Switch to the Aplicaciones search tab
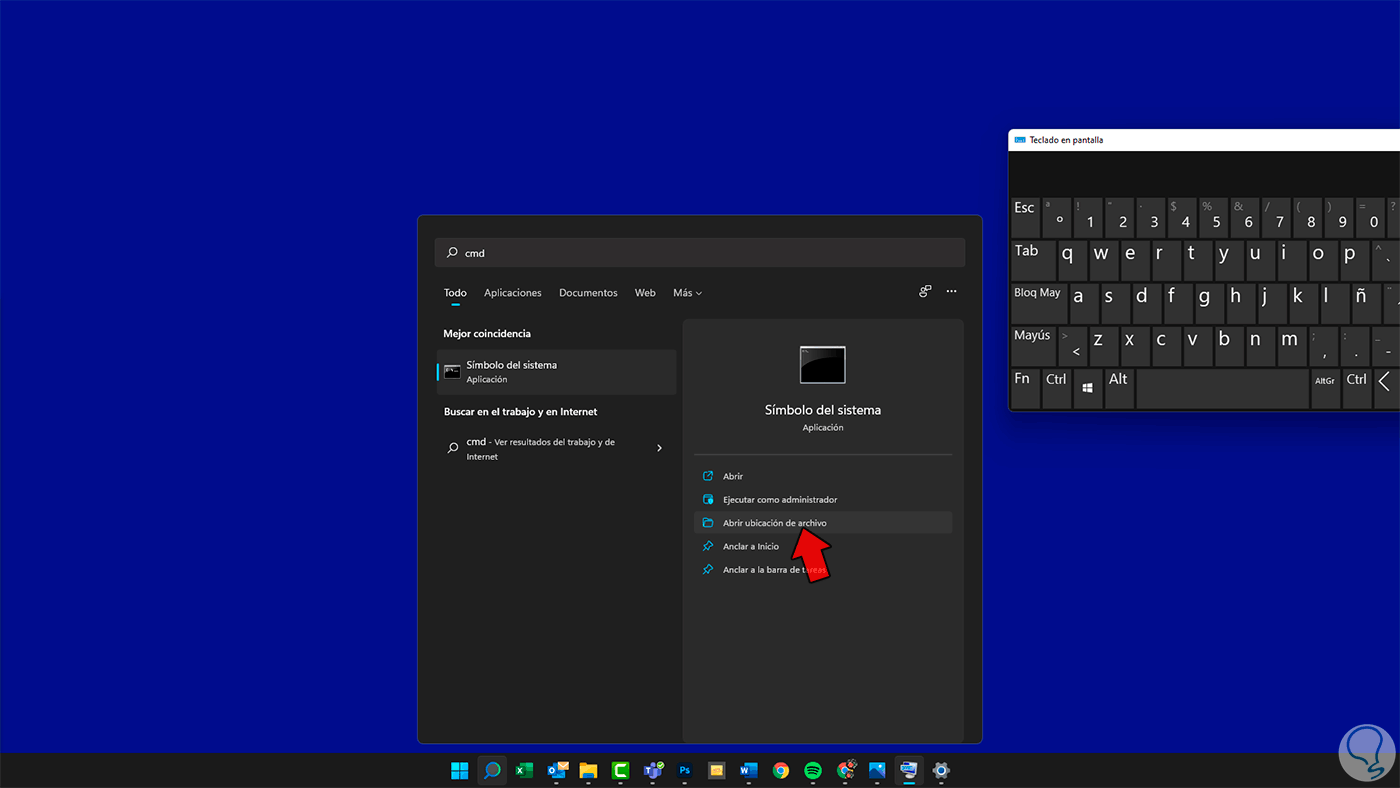This screenshot has width=1400, height=788. pyautogui.click(x=512, y=293)
